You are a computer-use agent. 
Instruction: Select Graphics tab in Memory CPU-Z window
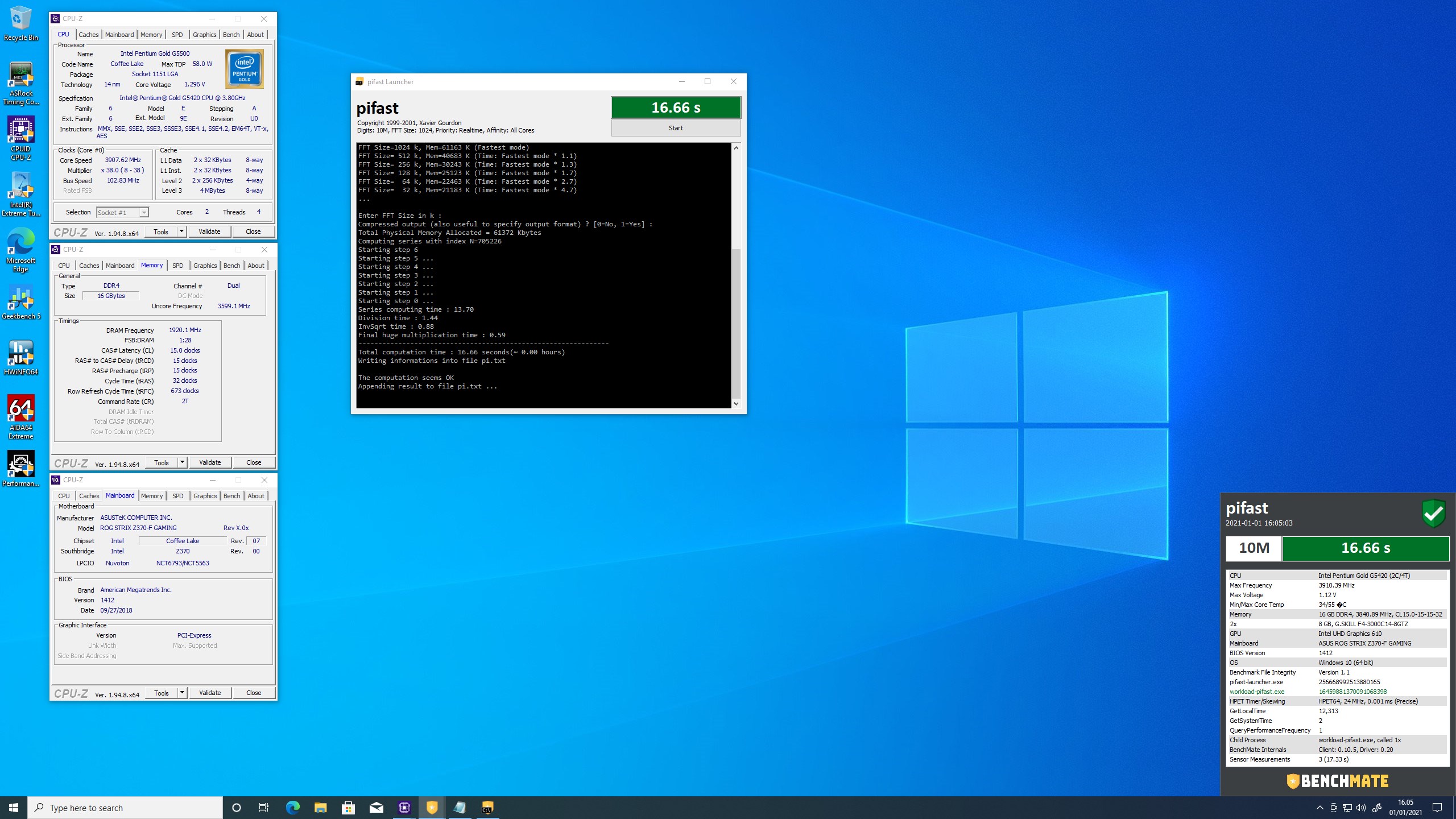pyautogui.click(x=205, y=266)
